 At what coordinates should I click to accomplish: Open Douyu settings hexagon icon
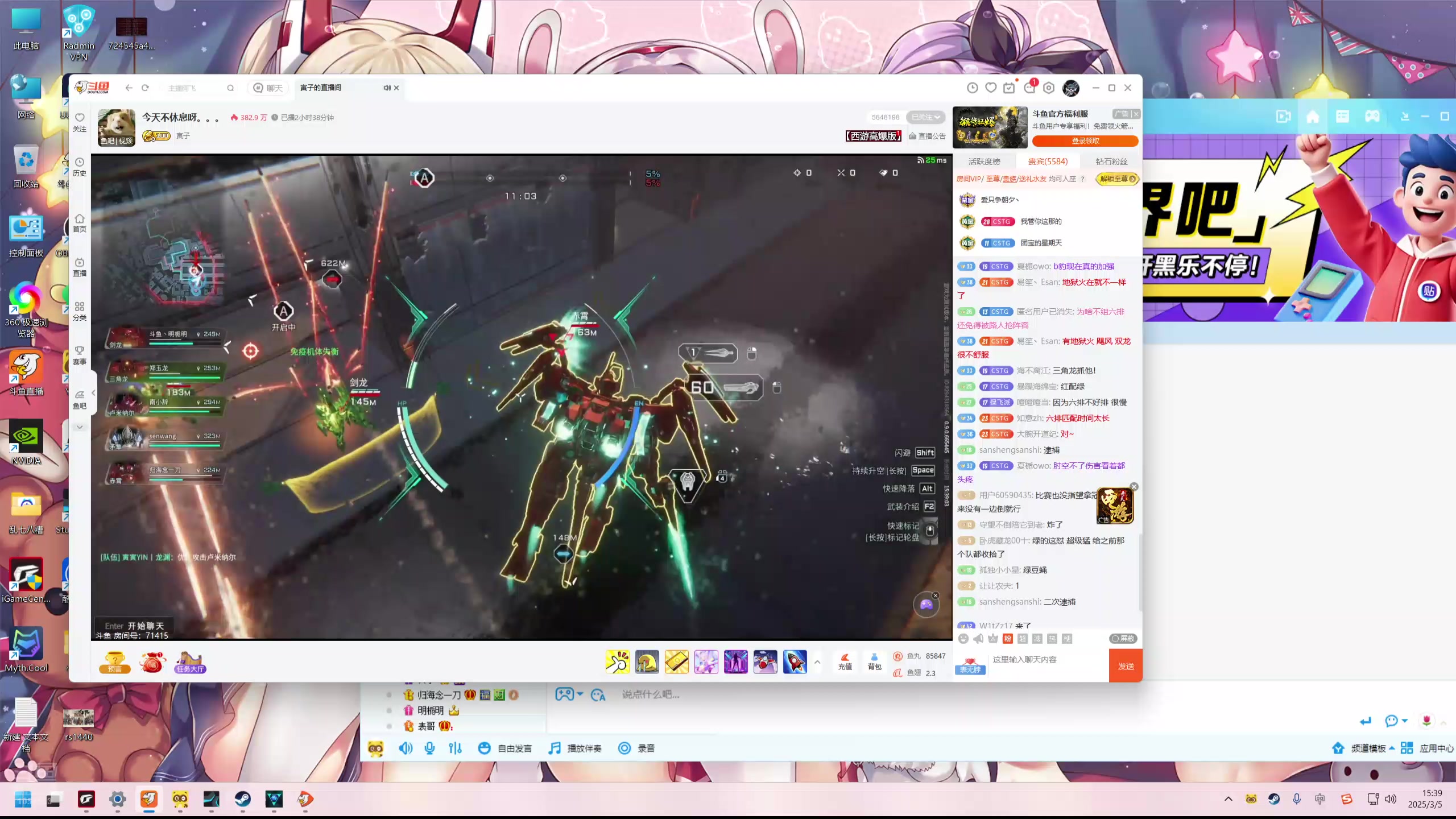(x=1049, y=88)
